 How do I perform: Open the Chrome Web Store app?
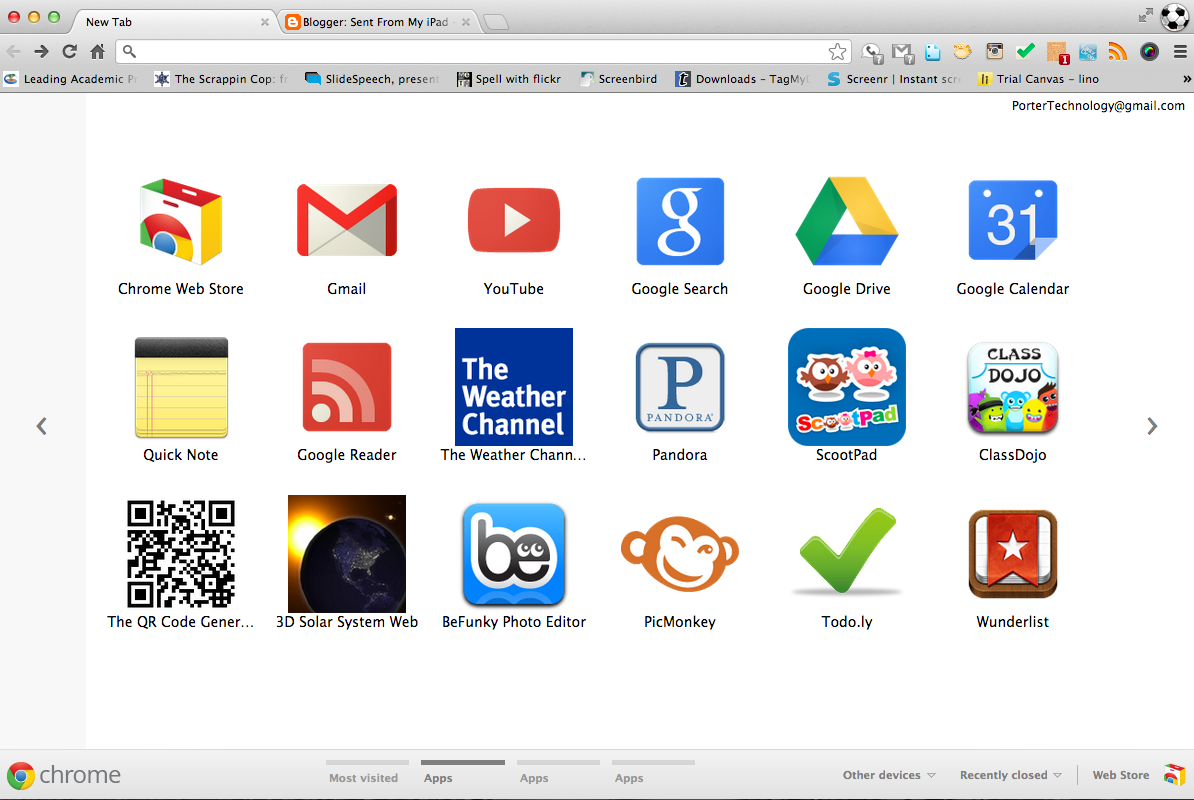click(180, 222)
